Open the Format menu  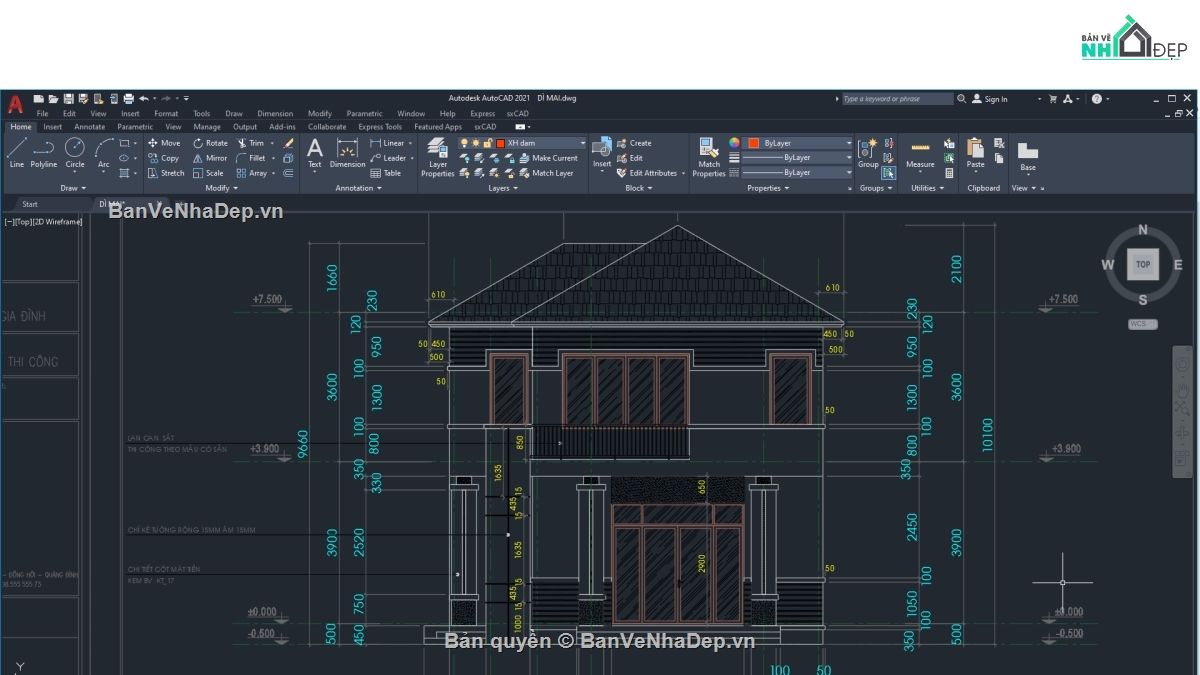tap(166, 114)
